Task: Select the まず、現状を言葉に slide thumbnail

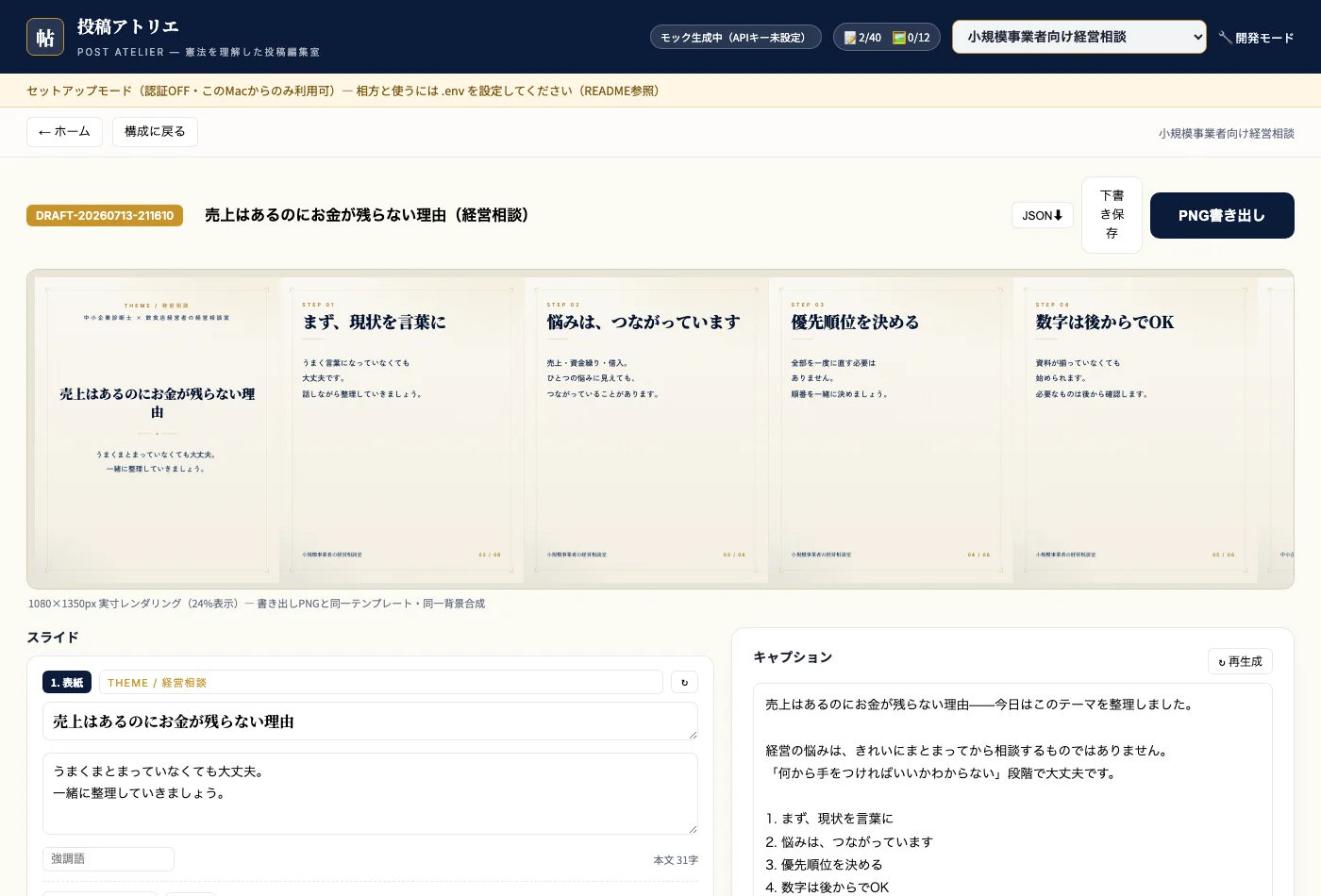Action: (402, 429)
